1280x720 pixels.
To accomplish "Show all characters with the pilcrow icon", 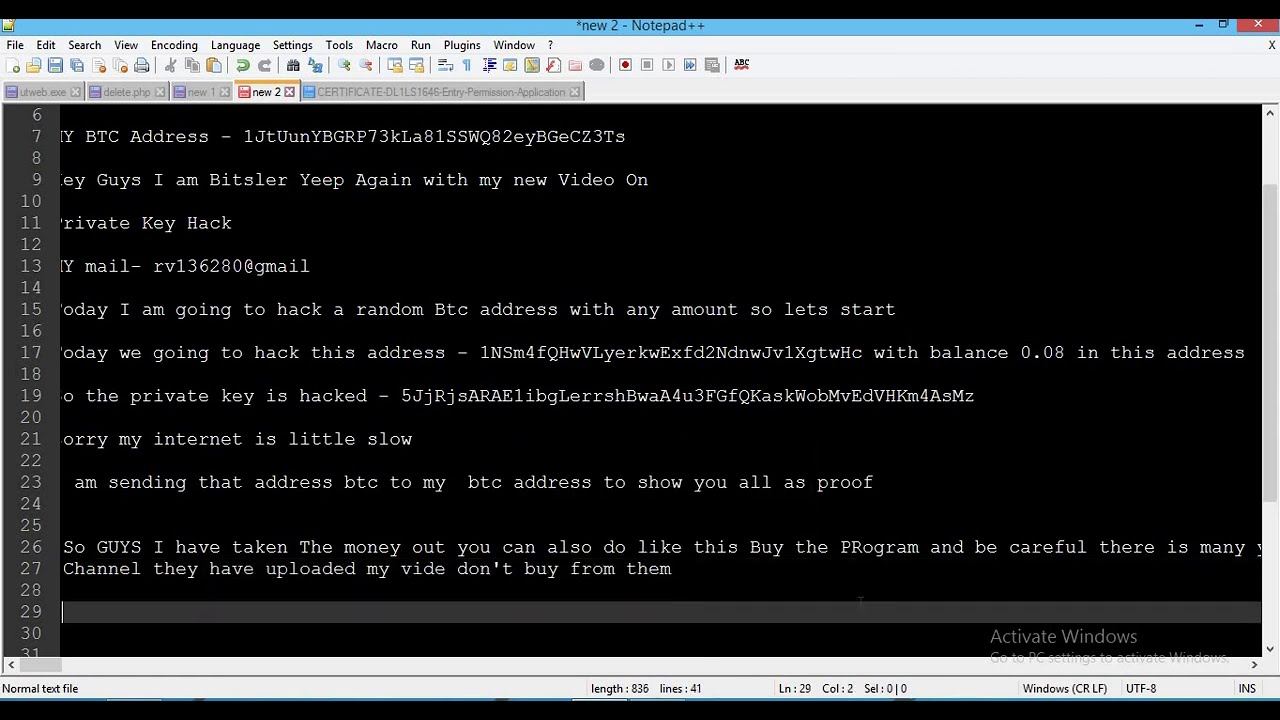I will [467, 65].
